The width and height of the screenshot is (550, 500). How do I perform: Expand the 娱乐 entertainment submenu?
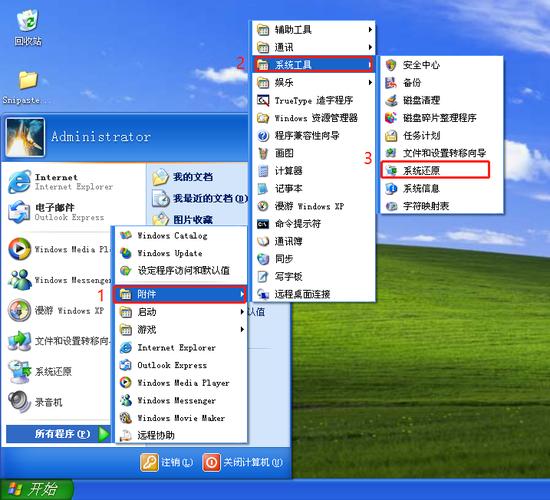coord(313,83)
